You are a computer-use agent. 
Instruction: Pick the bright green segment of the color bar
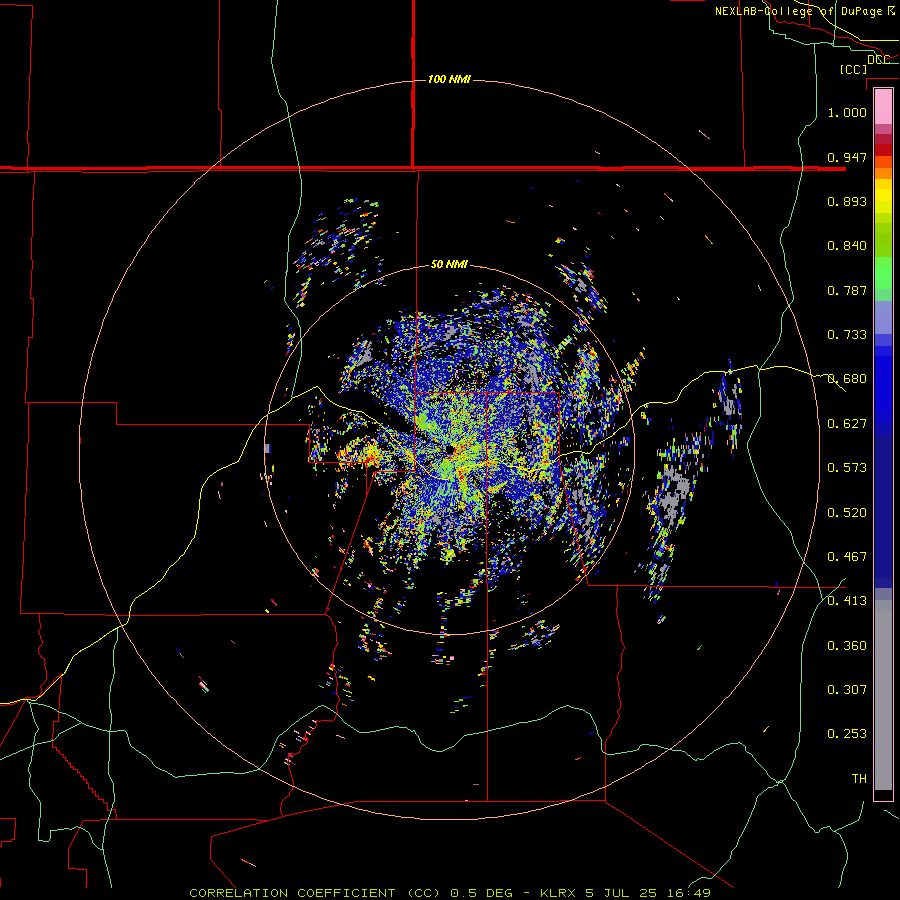[x=883, y=273]
